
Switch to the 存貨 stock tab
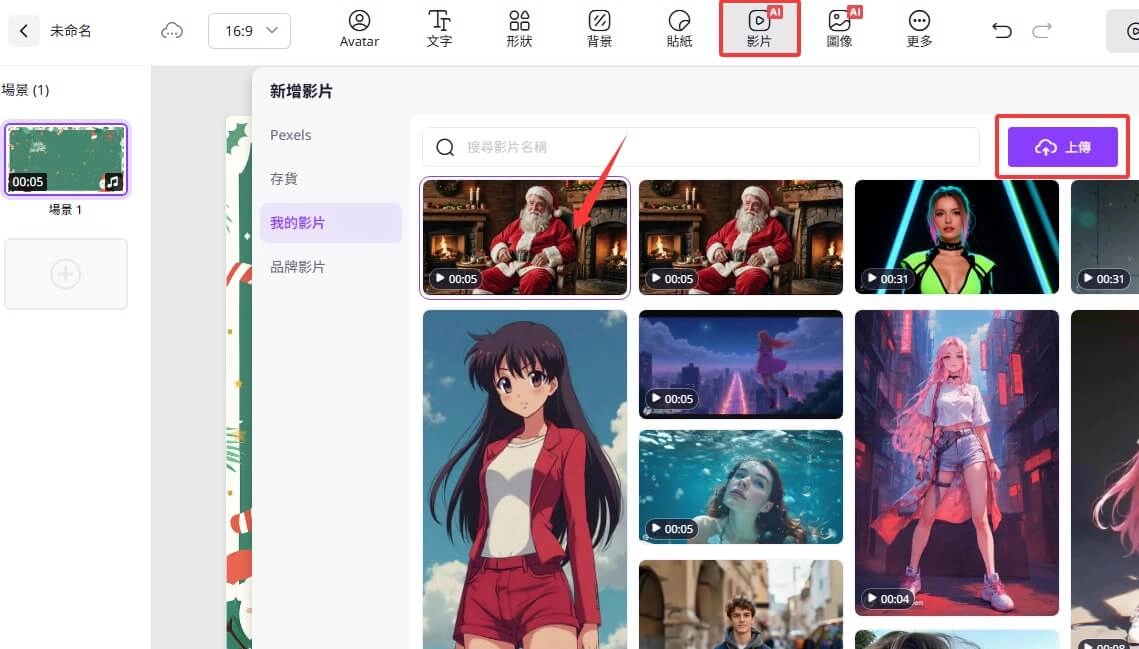(x=284, y=179)
